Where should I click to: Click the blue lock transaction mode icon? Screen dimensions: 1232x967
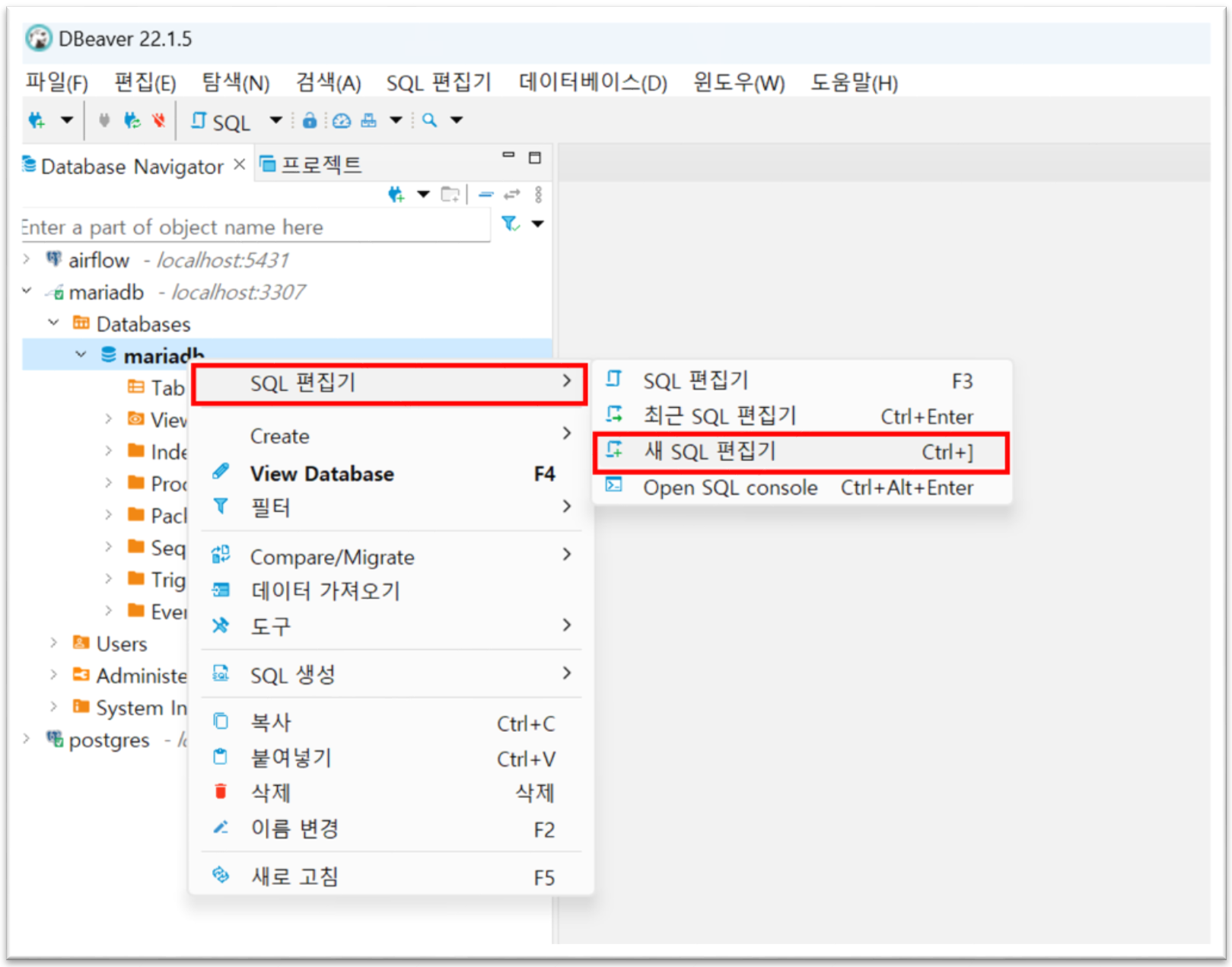point(309,120)
